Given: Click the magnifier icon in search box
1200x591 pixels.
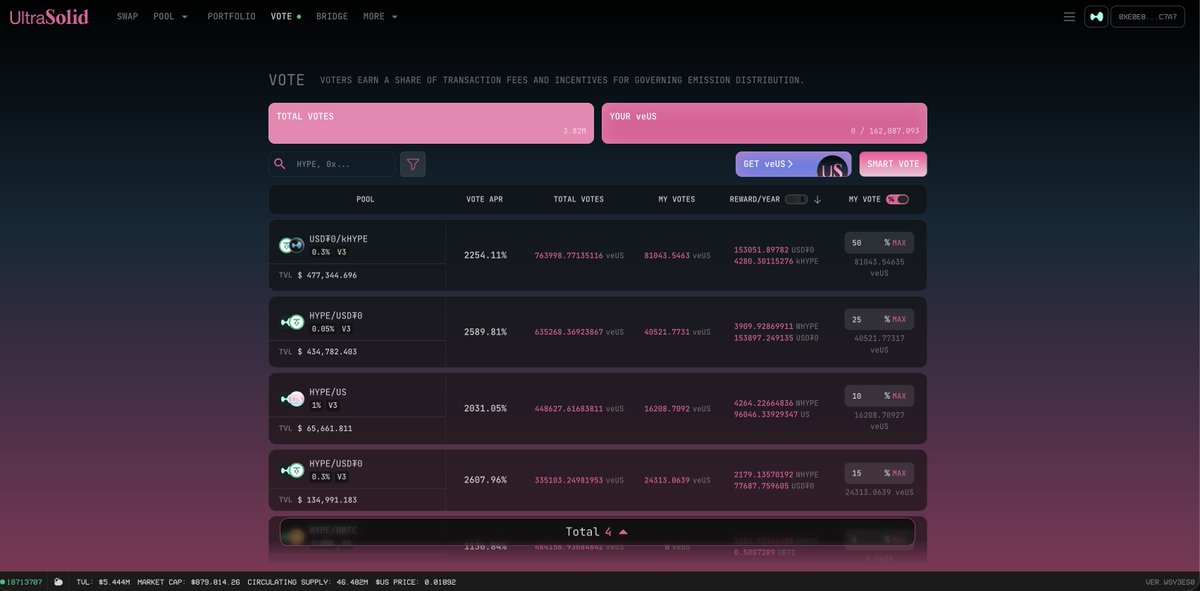Looking at the screenshot, I should [280, 164].
